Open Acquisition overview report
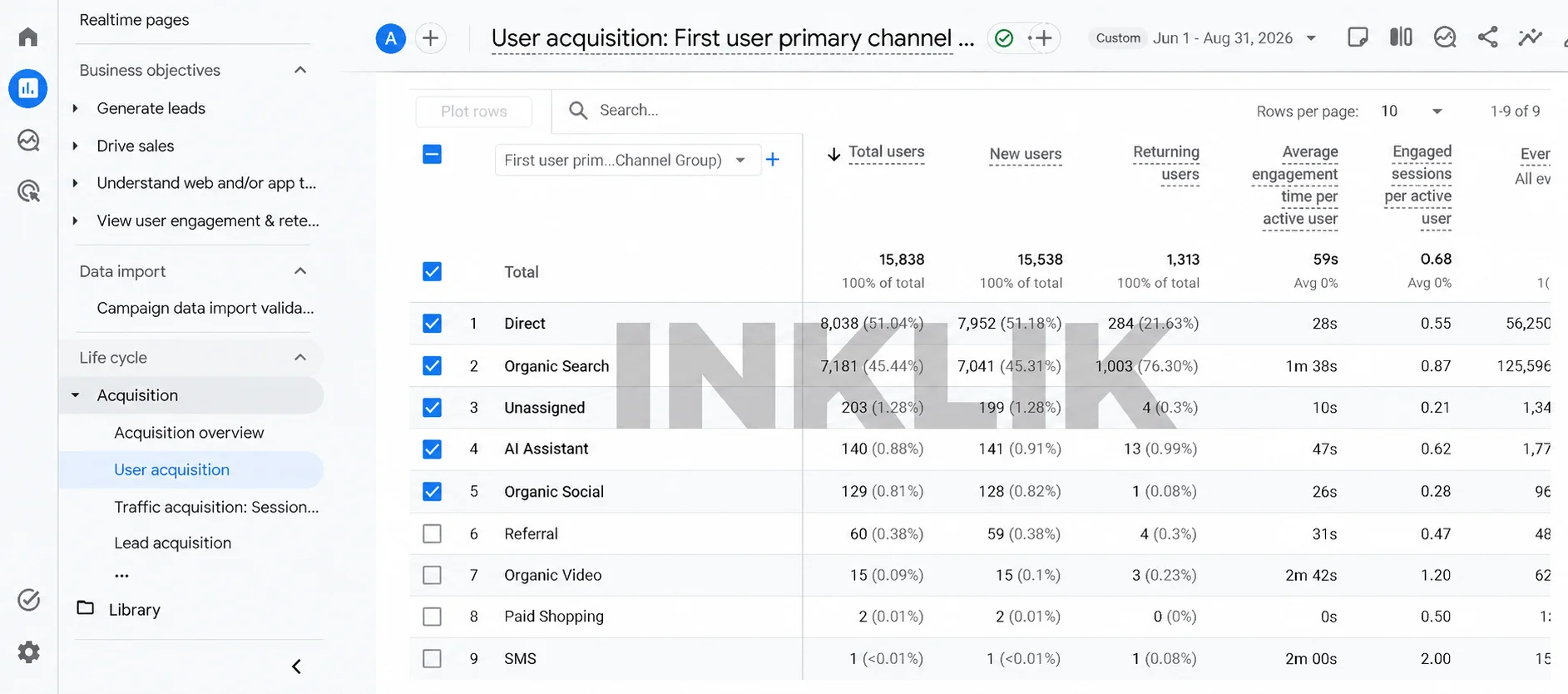The height and width of the screenshot is (694, 1568). 189,433
